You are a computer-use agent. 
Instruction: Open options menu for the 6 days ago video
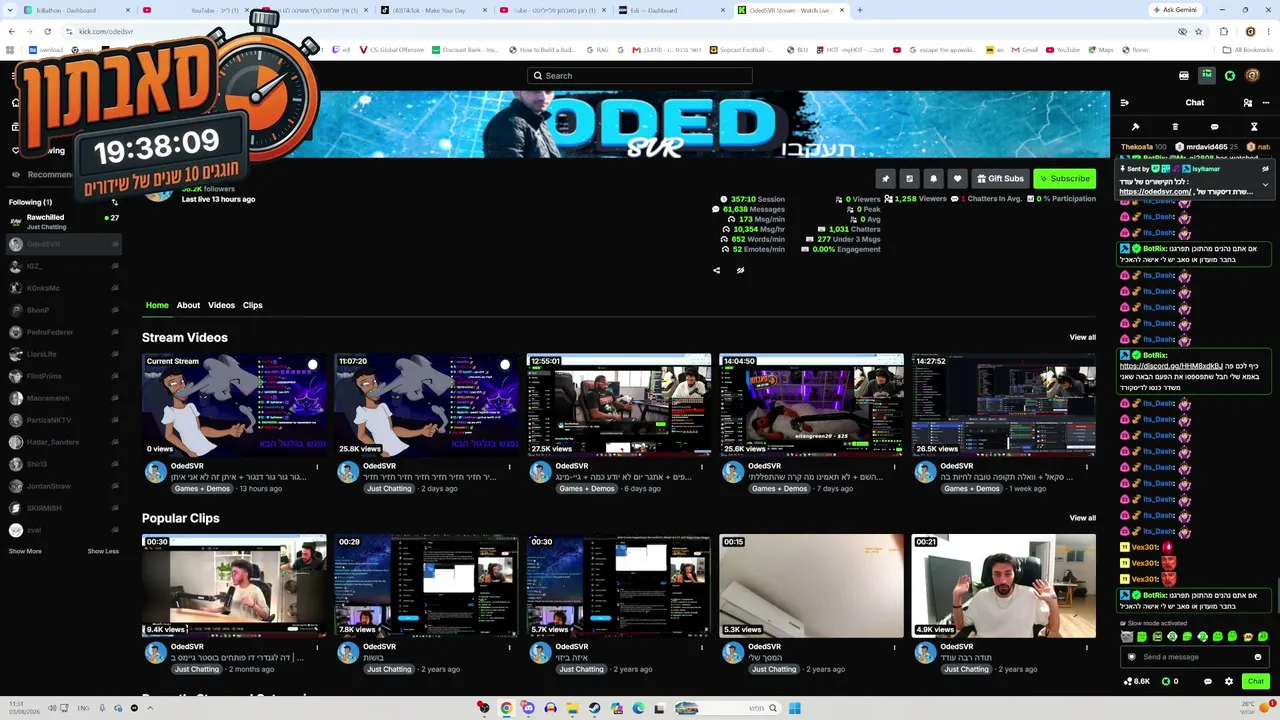click(702, 466)
